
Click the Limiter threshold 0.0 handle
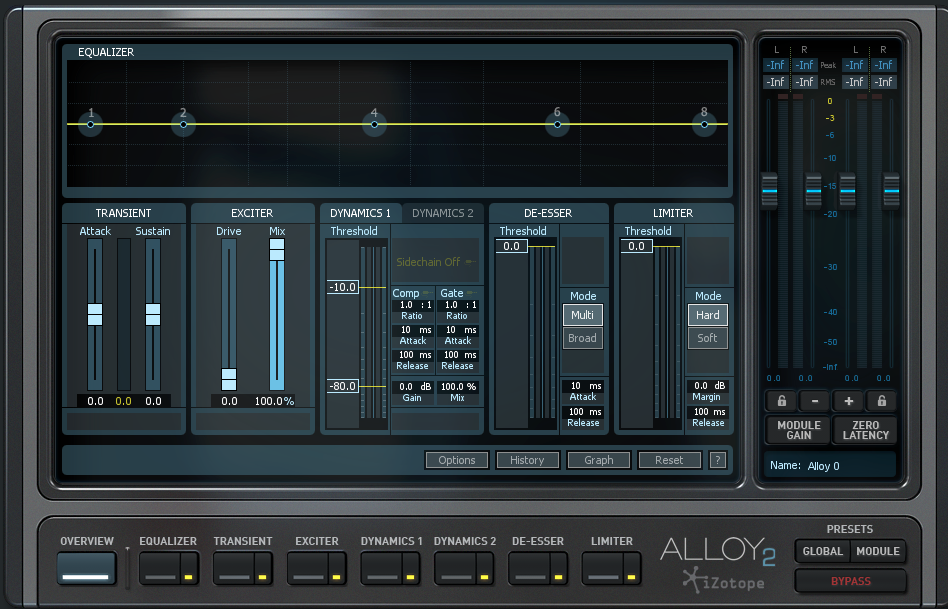pos(637,246)
